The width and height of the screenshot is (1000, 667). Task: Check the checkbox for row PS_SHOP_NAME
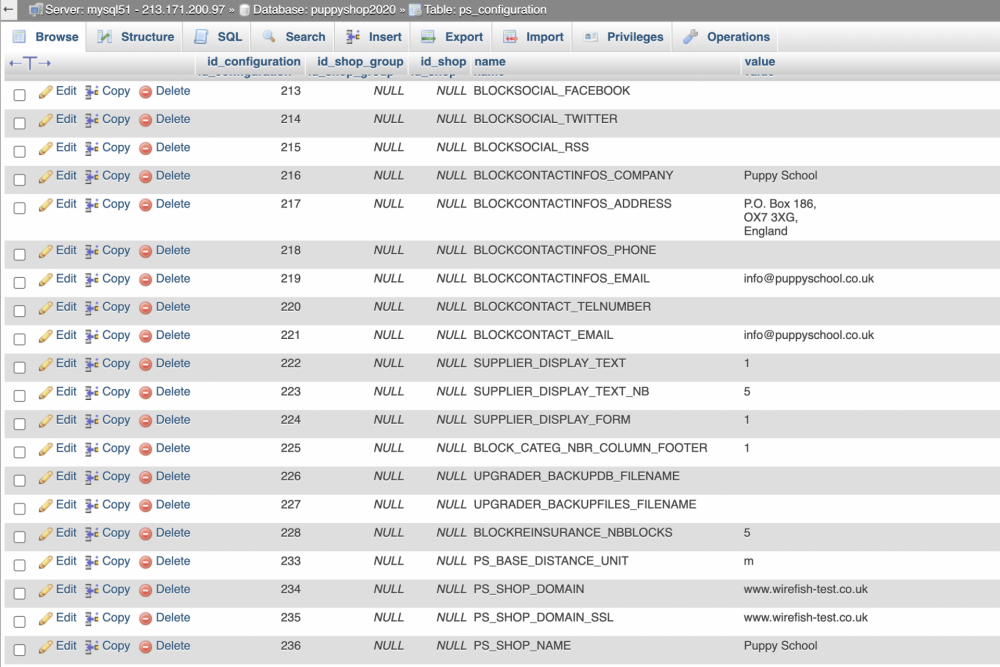point(21,646)
